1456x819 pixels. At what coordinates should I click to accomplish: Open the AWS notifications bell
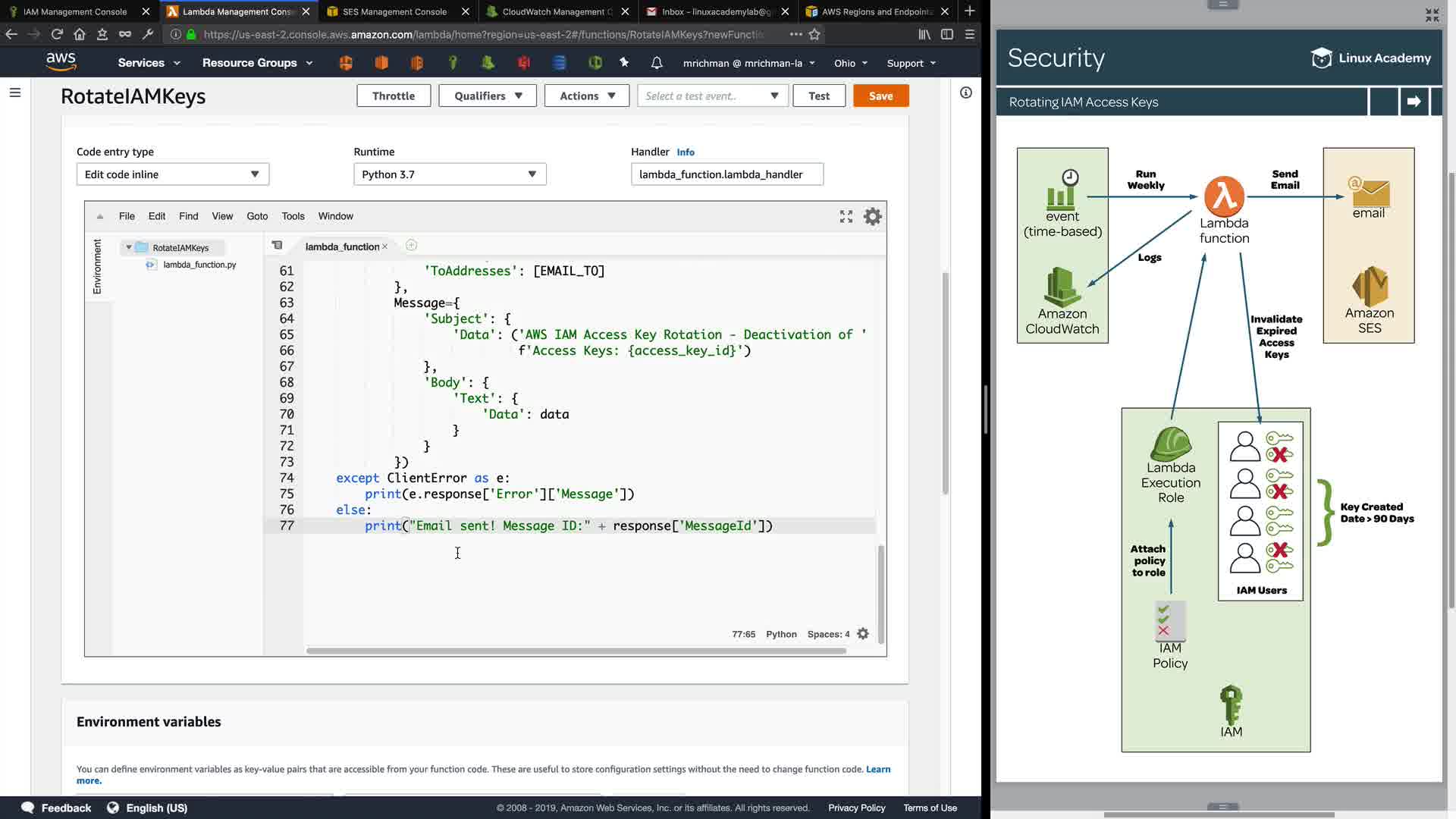(x=657, y=63)
